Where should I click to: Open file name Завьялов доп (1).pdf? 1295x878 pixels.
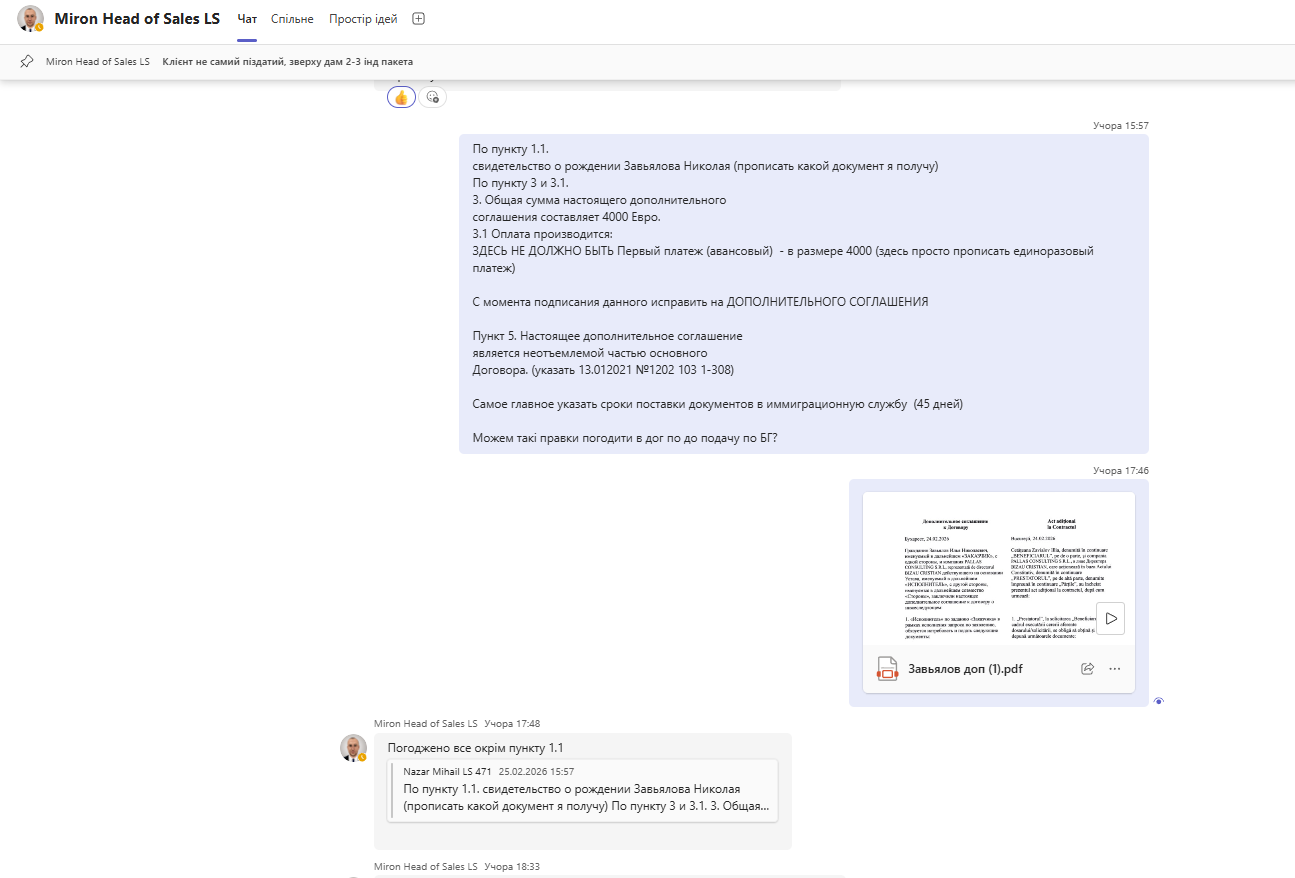point(965,669)
